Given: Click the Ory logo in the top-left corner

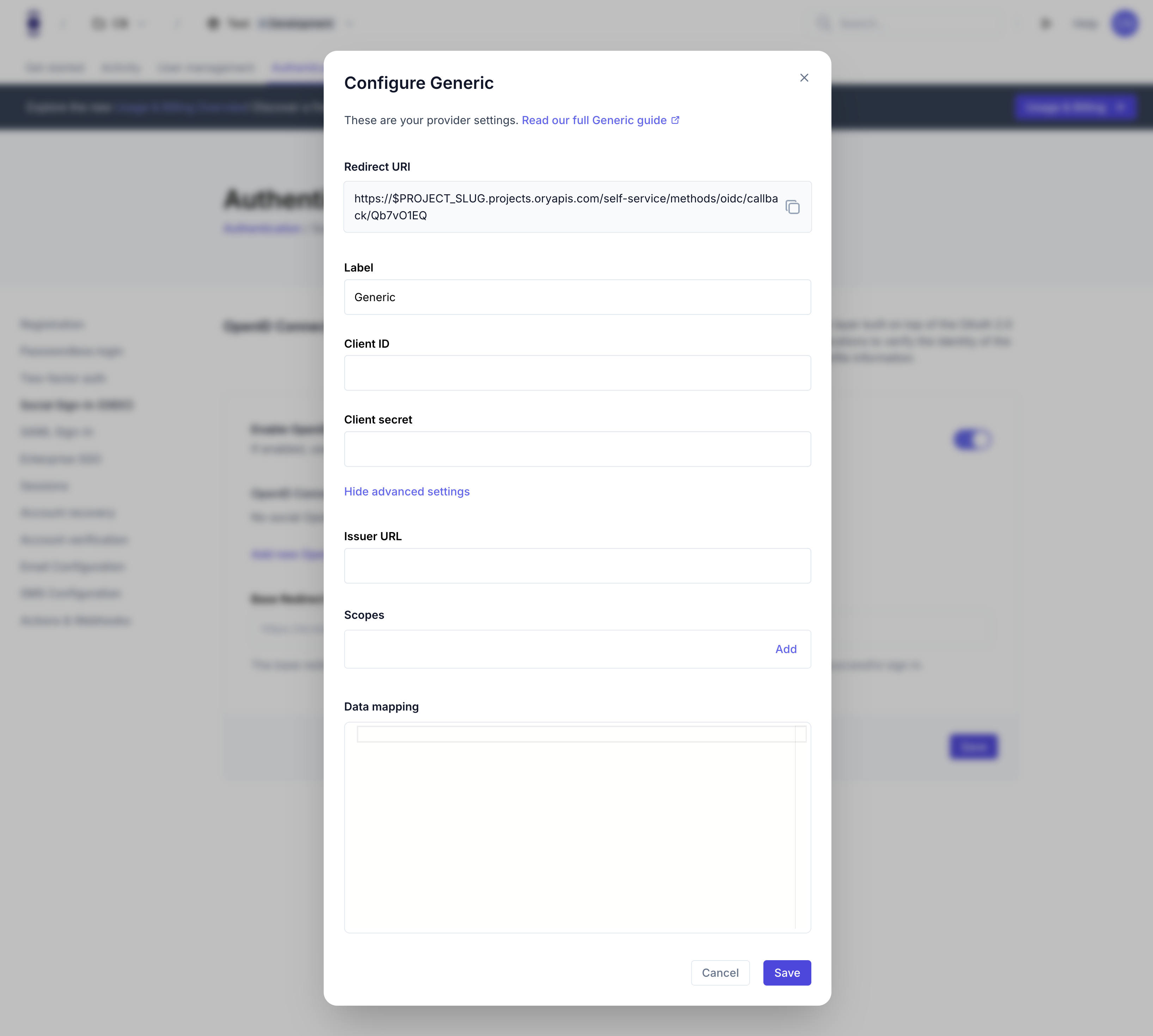Looking at the screenshot, I should click(33, 23).
